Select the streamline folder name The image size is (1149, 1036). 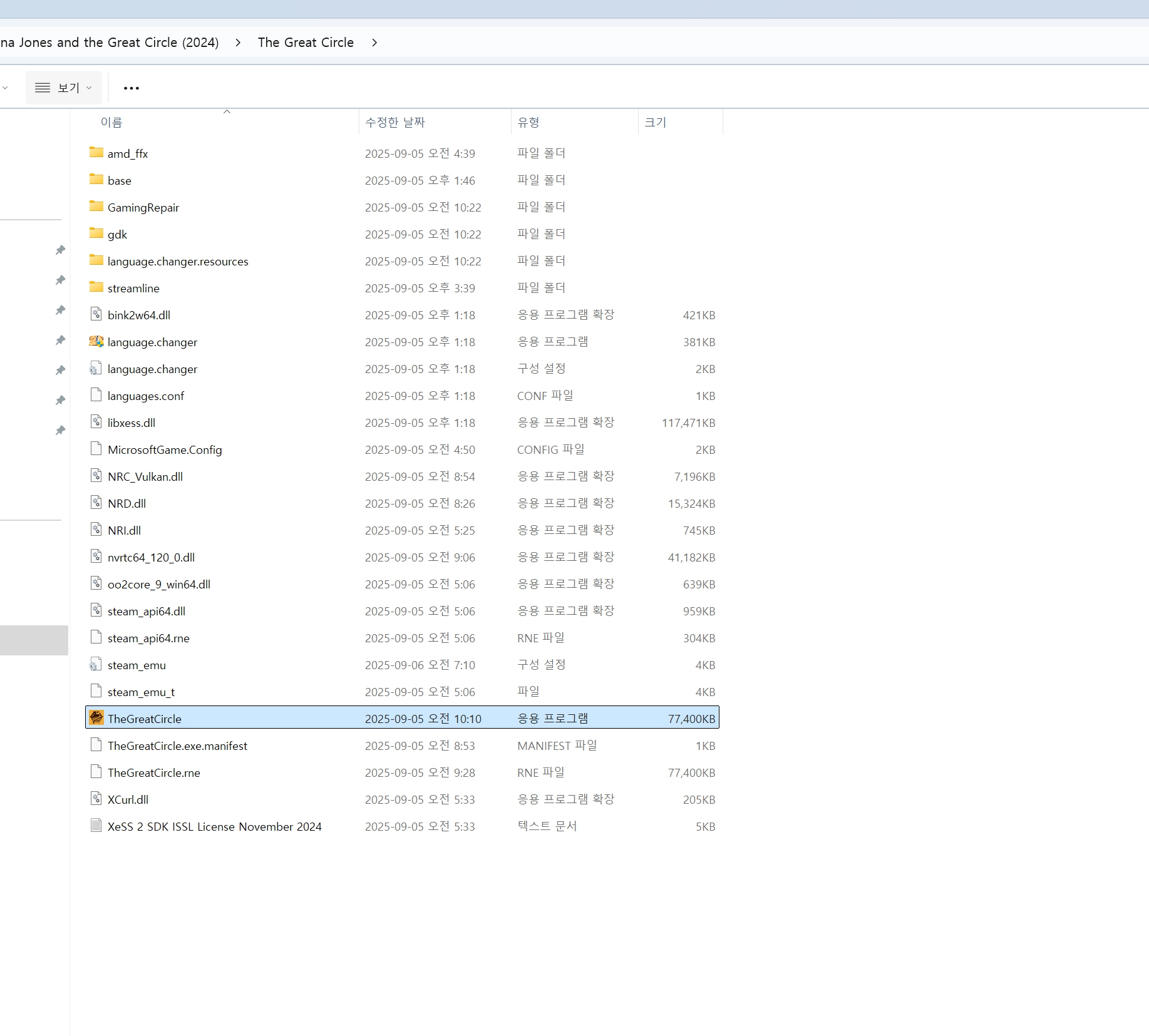pos(133,288)
